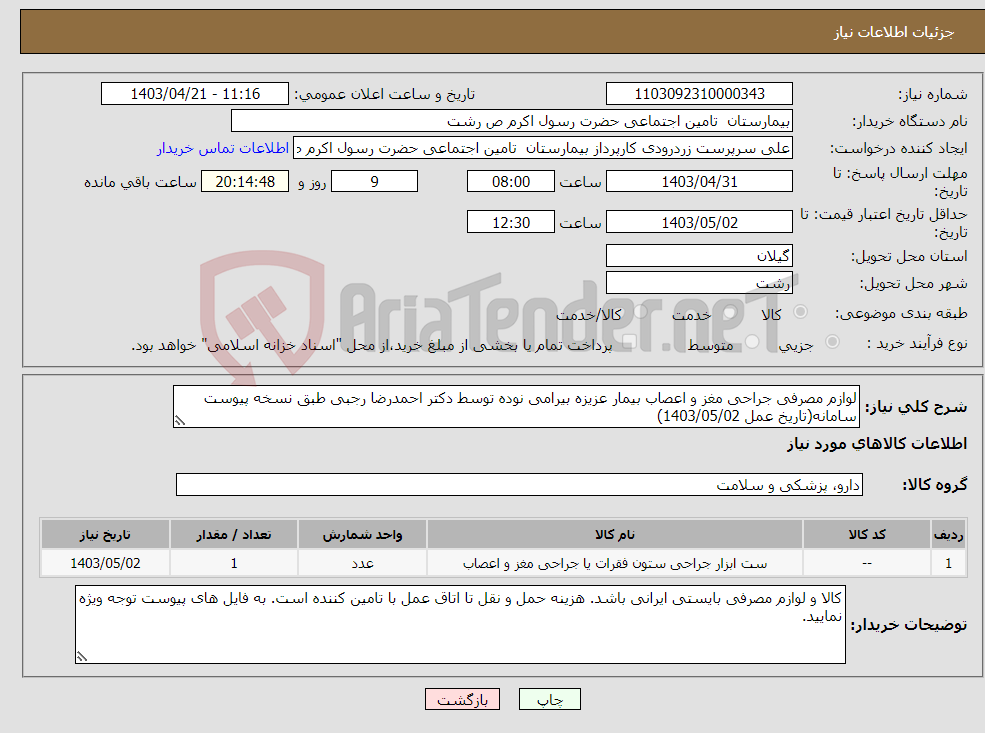985x733 pixels.
Task: Click the توضیحات خریدار notes textarea
Action: 460,624
